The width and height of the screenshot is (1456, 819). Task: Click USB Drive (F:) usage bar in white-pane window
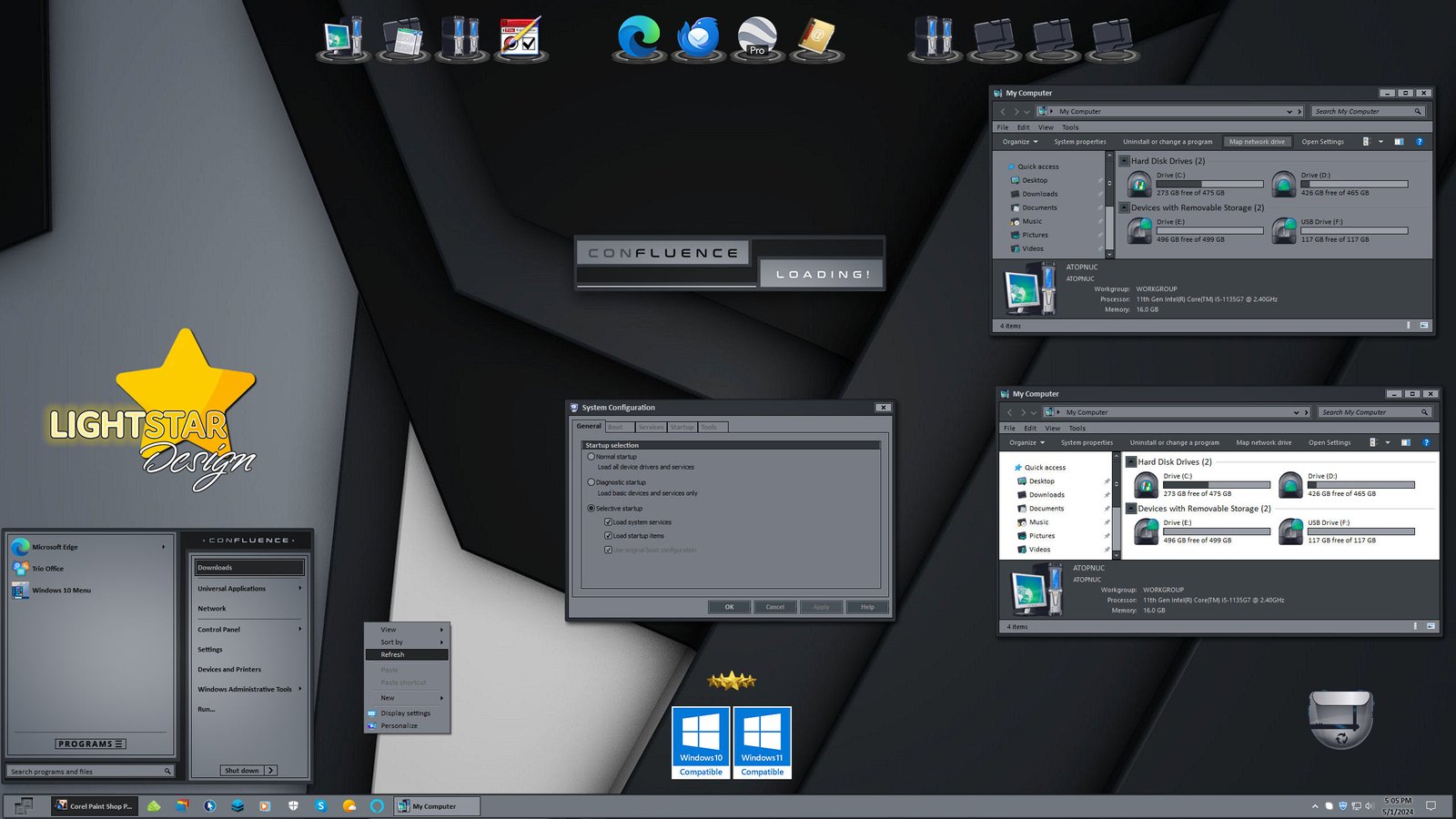[1361, 531]
